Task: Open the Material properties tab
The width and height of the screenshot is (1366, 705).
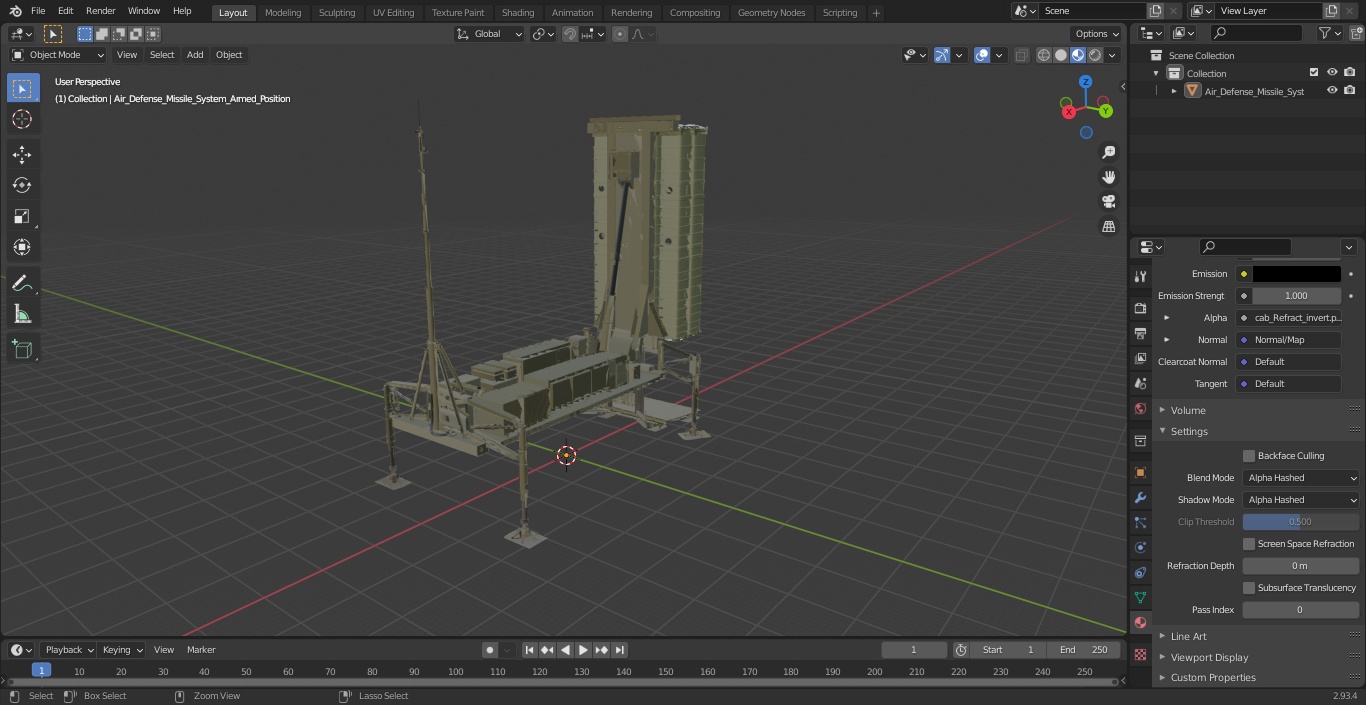Action: [x=1140, y=622]
